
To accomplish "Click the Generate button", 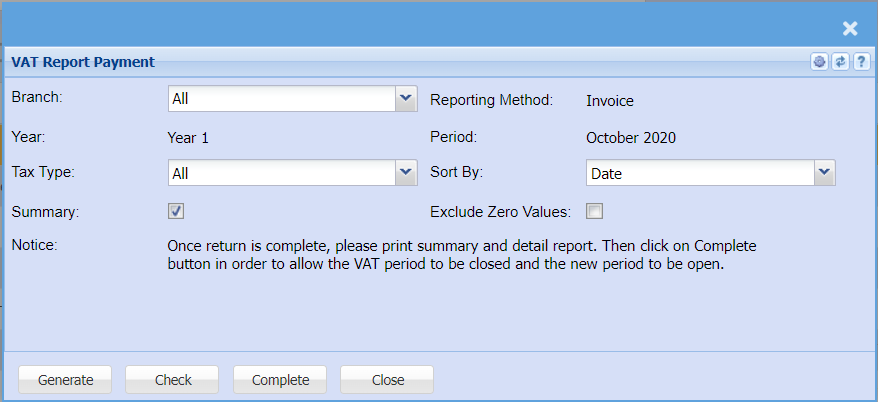I will pyautogui.click(x=66, y=380).
